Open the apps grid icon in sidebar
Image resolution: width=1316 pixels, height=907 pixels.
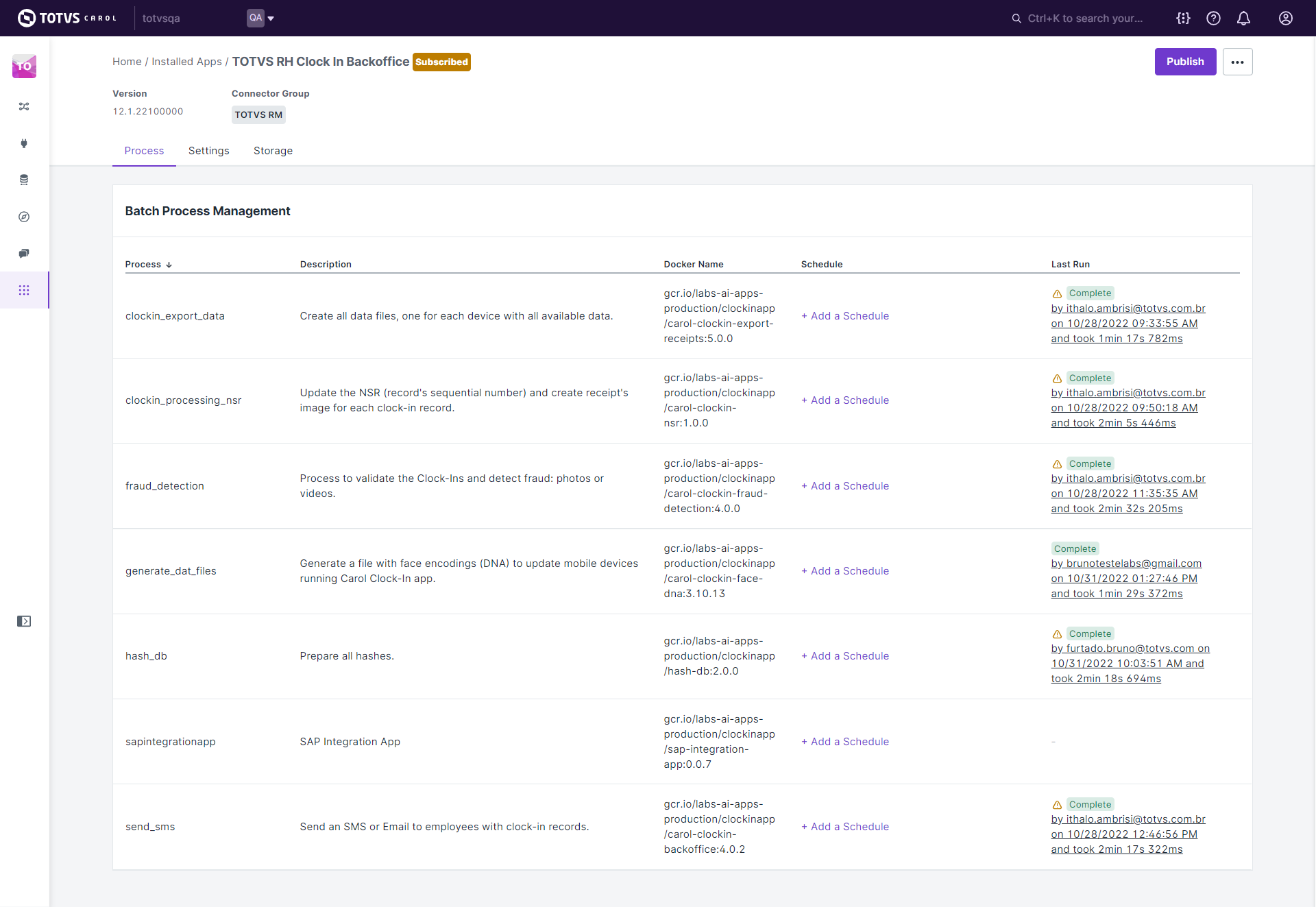click(x=24, y=290)
